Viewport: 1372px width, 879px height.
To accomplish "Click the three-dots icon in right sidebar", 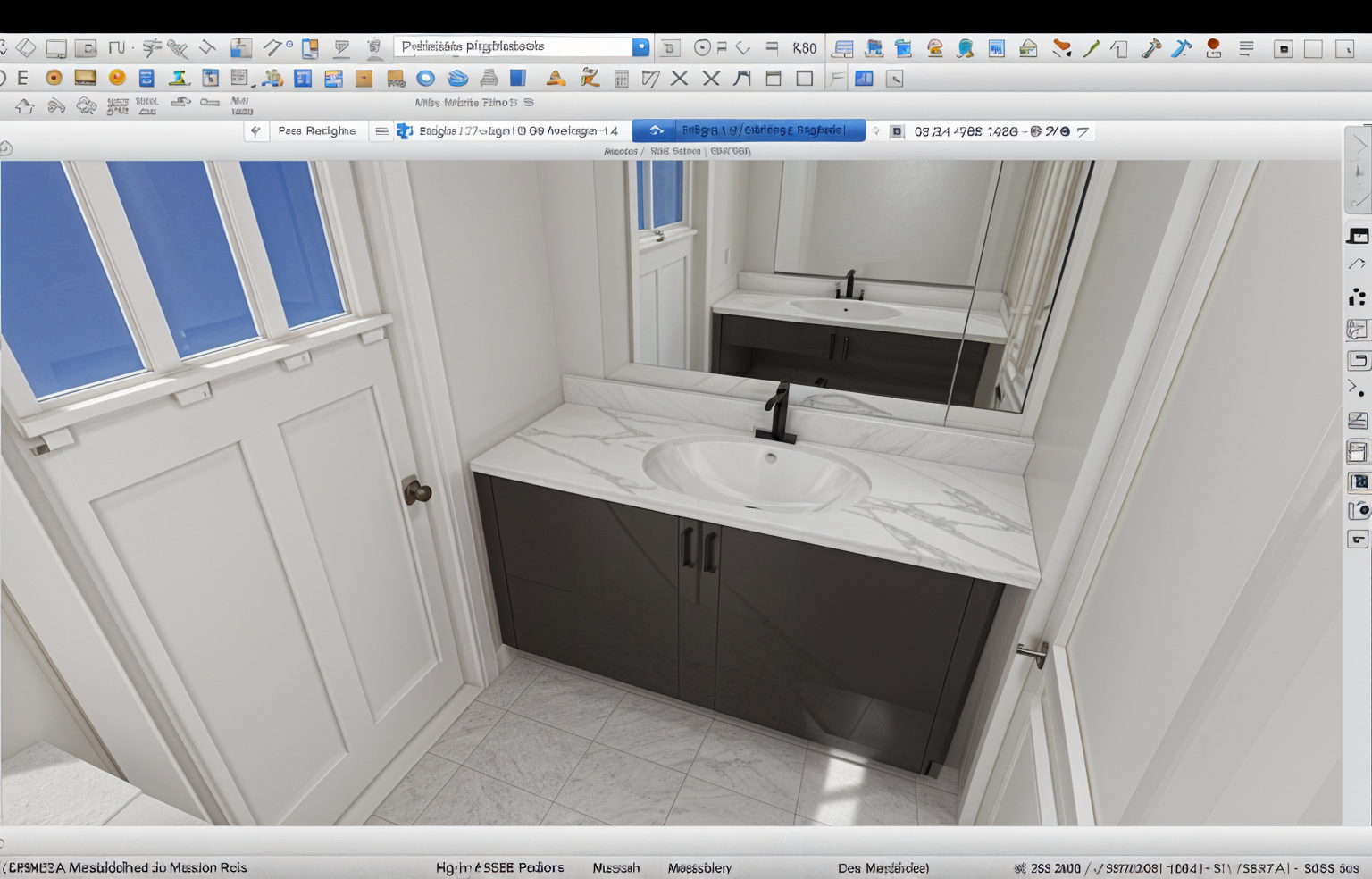I will pyautogui.click(x=1357, y=297).
